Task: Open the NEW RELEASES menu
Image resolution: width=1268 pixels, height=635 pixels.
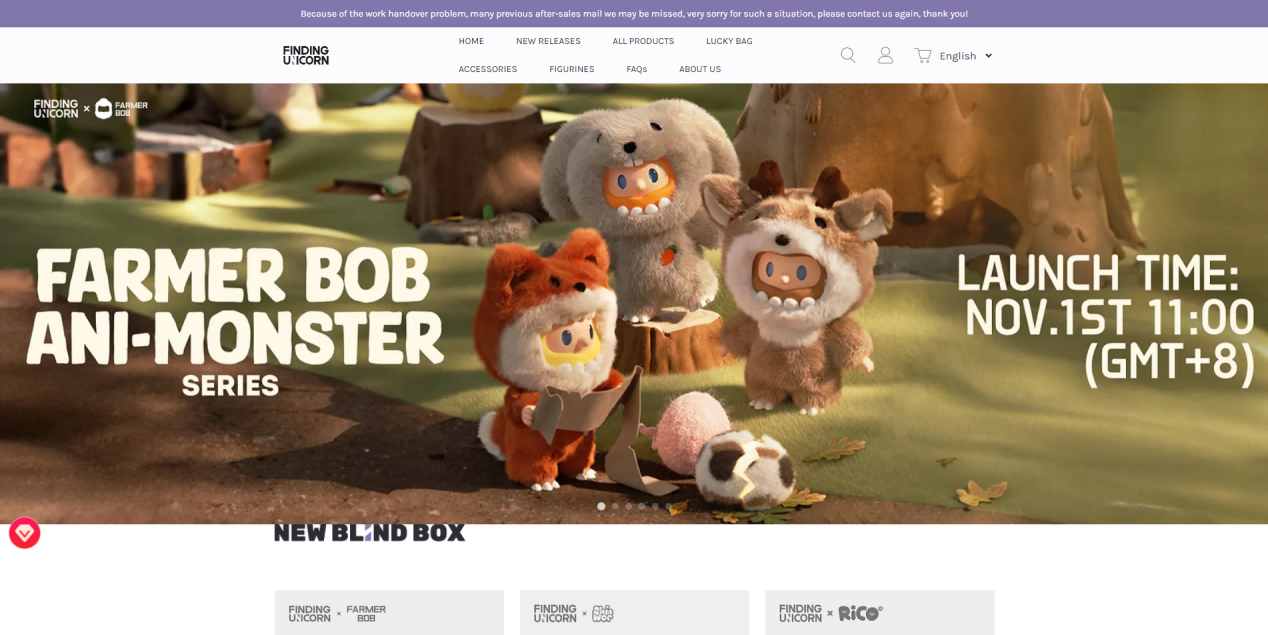Action: coord(548,41)
